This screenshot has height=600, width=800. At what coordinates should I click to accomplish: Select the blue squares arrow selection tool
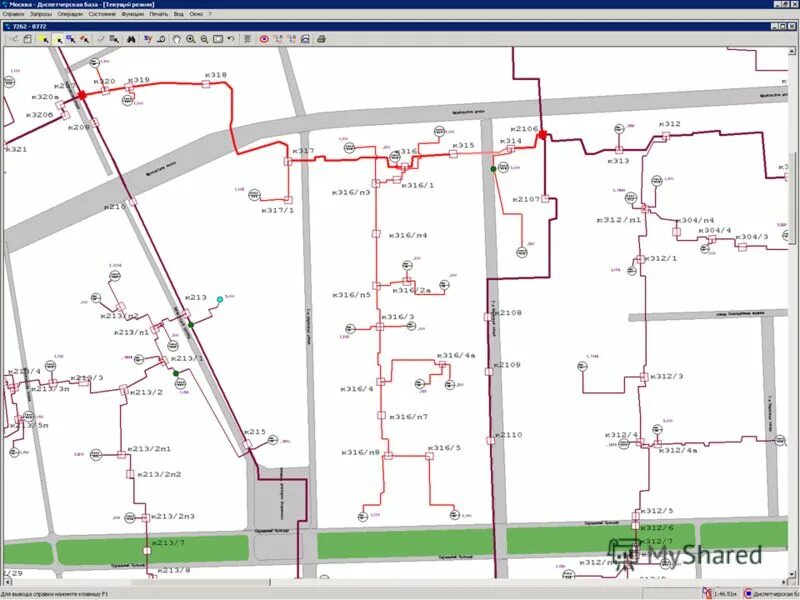[71, 39]
